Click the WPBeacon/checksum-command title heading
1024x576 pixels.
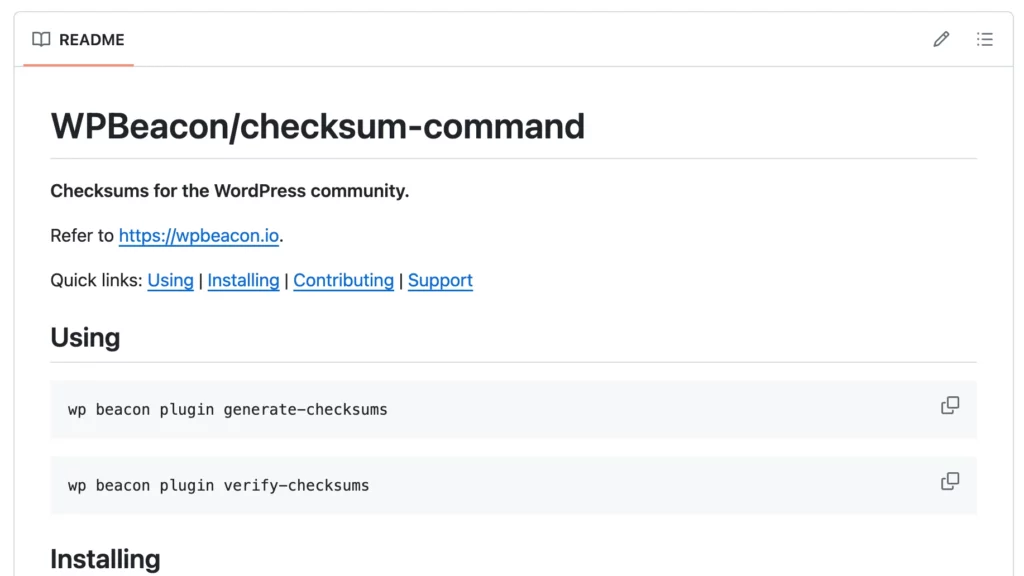(x=317, y=126)
